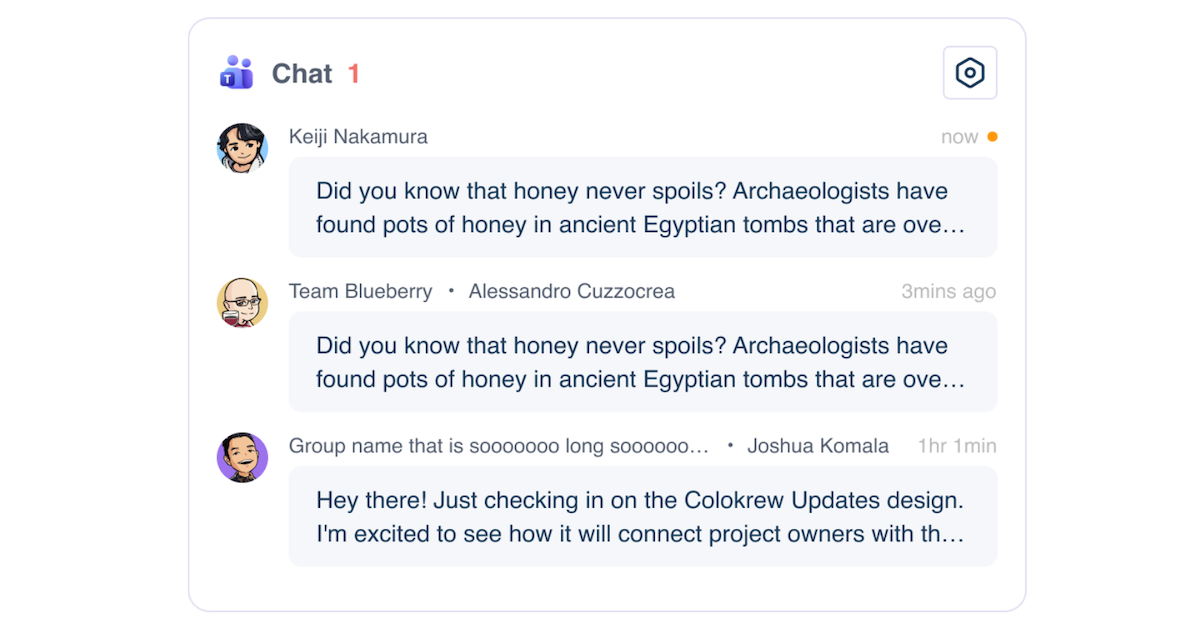1200x628 pixels.
Task: Open Keiji Nakamura's sender name
Action: click(358, 137)
